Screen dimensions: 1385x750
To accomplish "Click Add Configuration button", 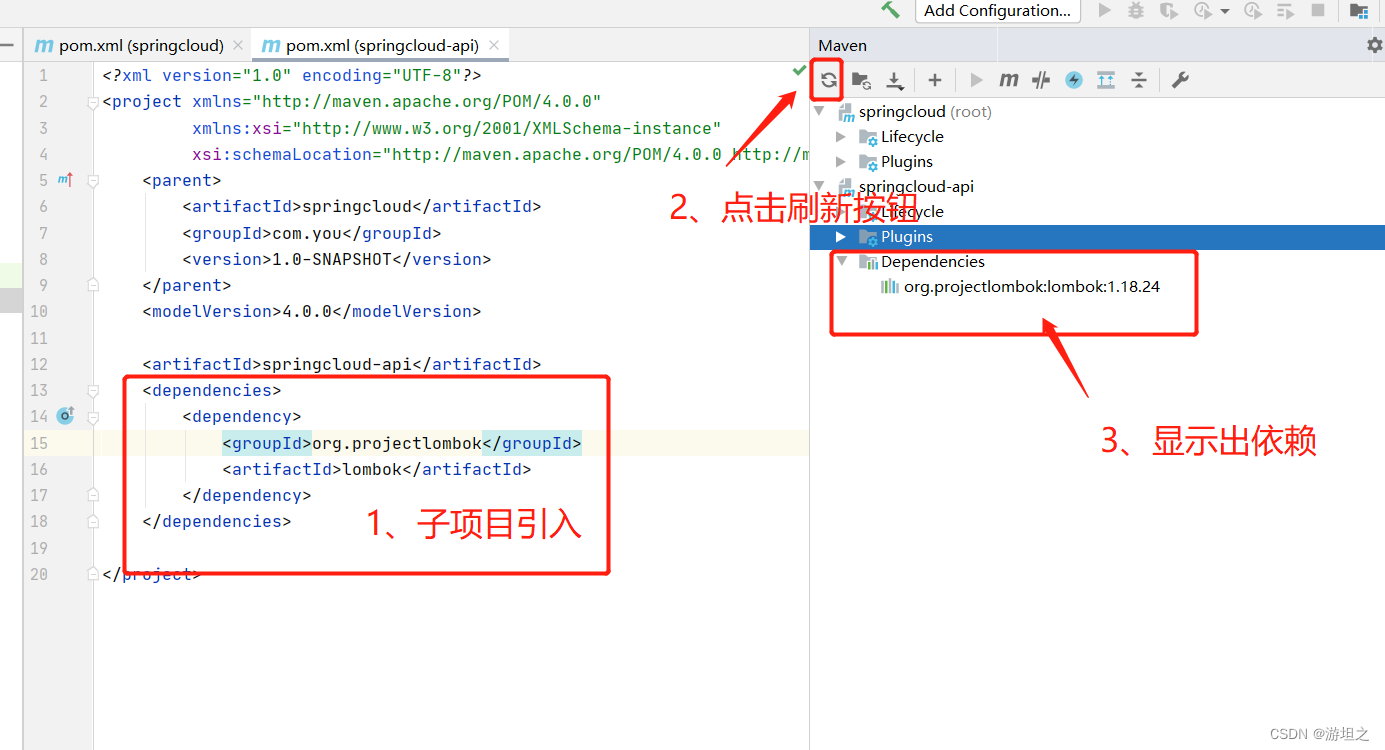I will point(997,10).
